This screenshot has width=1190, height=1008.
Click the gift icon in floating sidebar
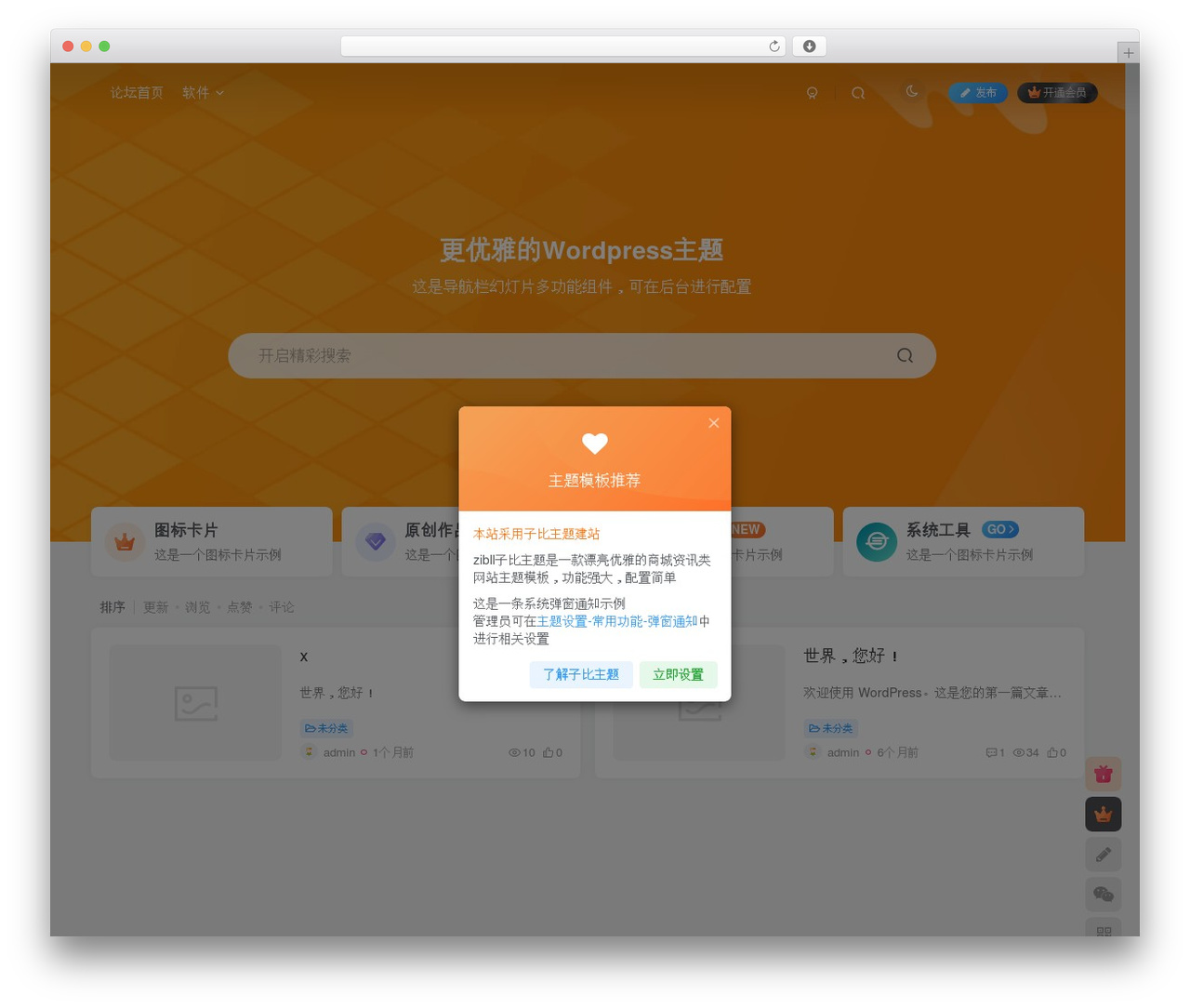tap(1104, 774)
